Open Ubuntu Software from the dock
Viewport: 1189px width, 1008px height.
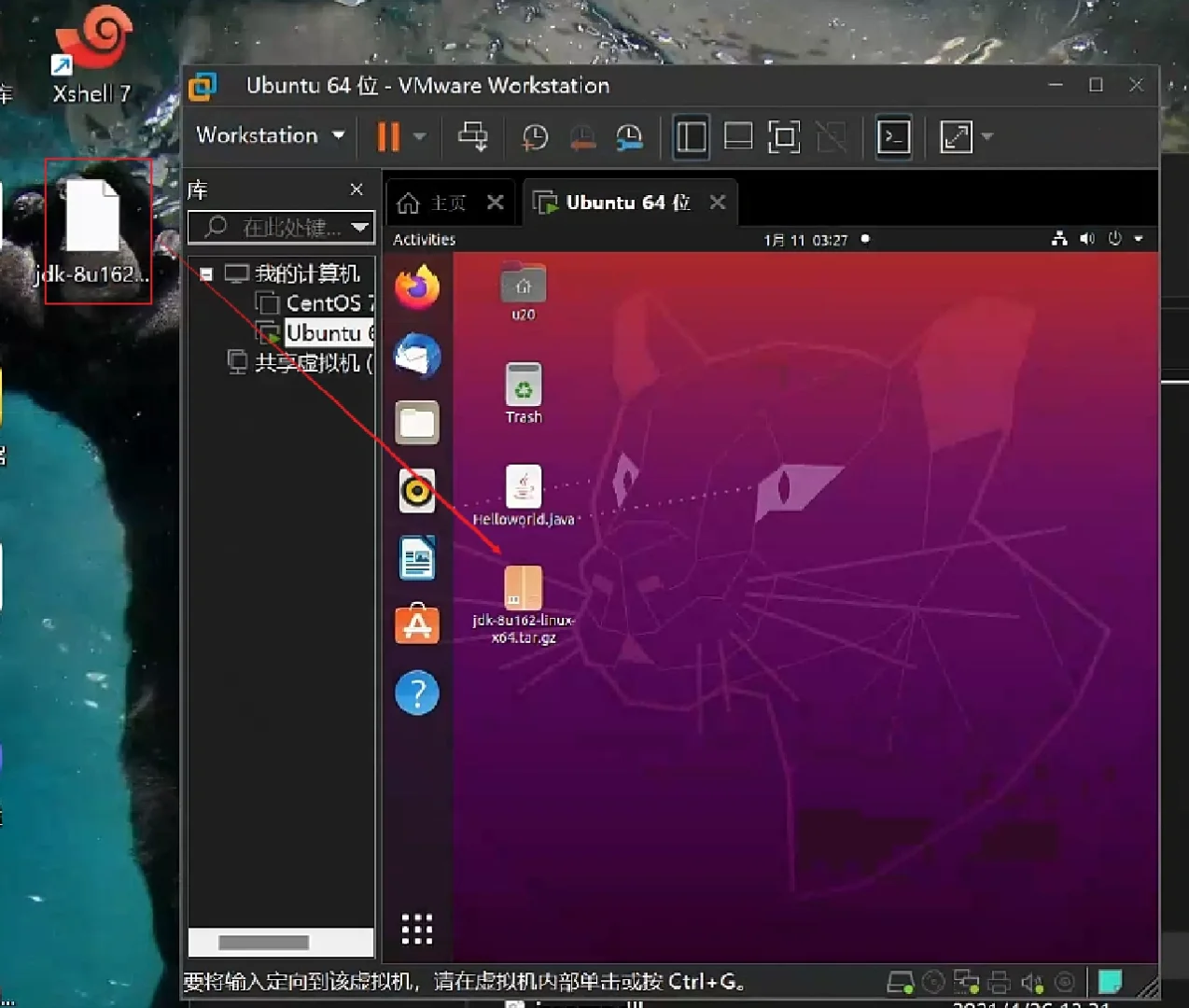tap(417, 624)
